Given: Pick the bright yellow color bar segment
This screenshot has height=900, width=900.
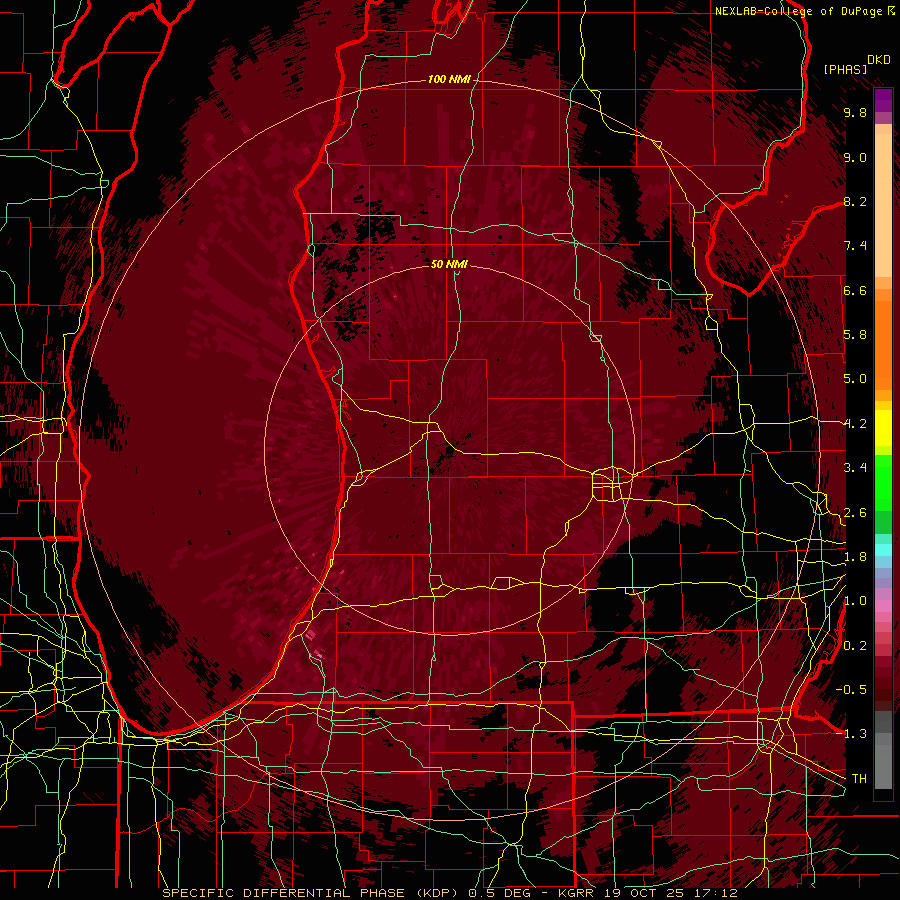Looking at the screenshot, I should pos(883,428).
